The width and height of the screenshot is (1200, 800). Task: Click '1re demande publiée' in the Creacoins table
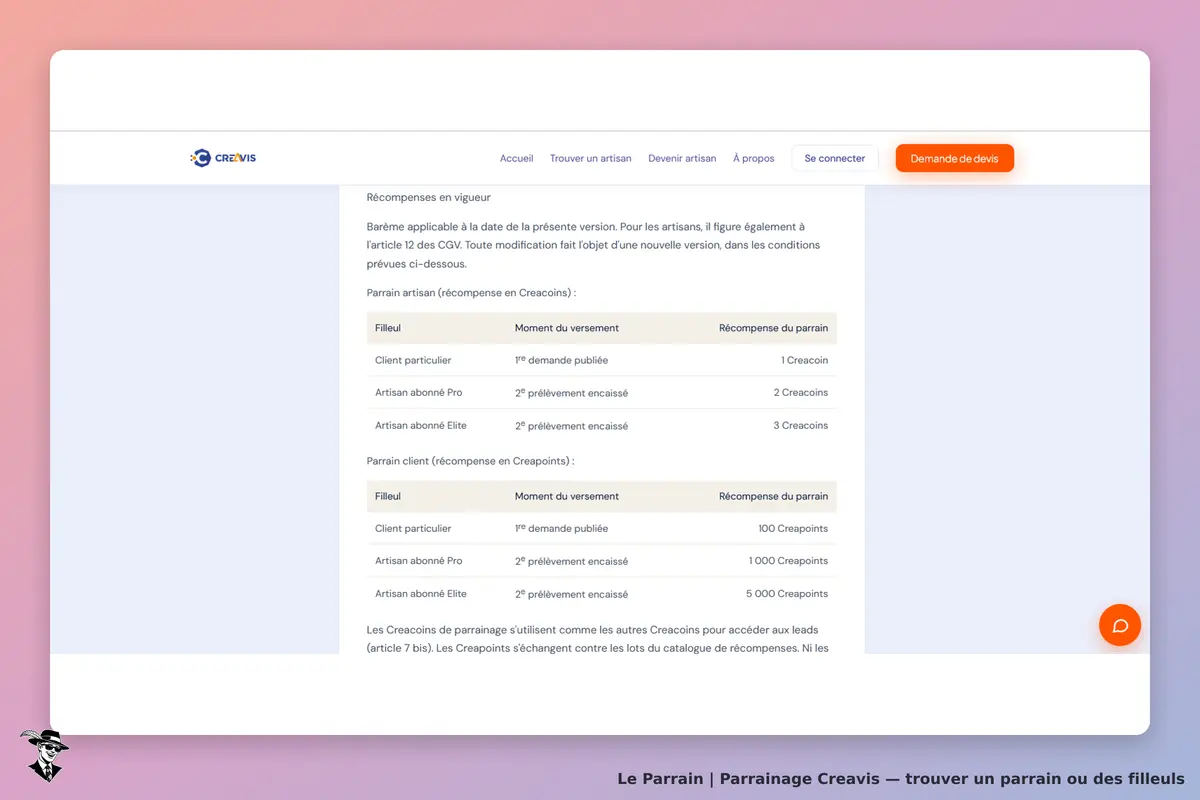[561, 360]
